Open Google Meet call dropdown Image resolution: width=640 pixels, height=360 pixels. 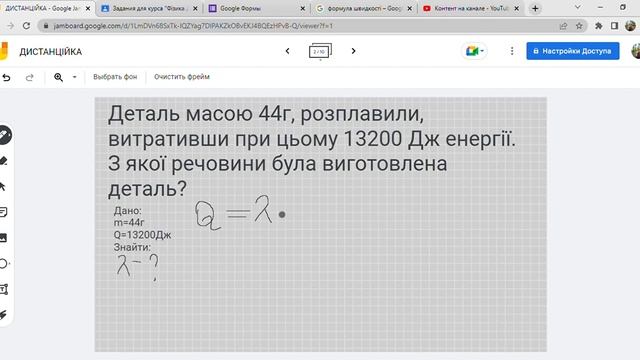coord(474,51)
